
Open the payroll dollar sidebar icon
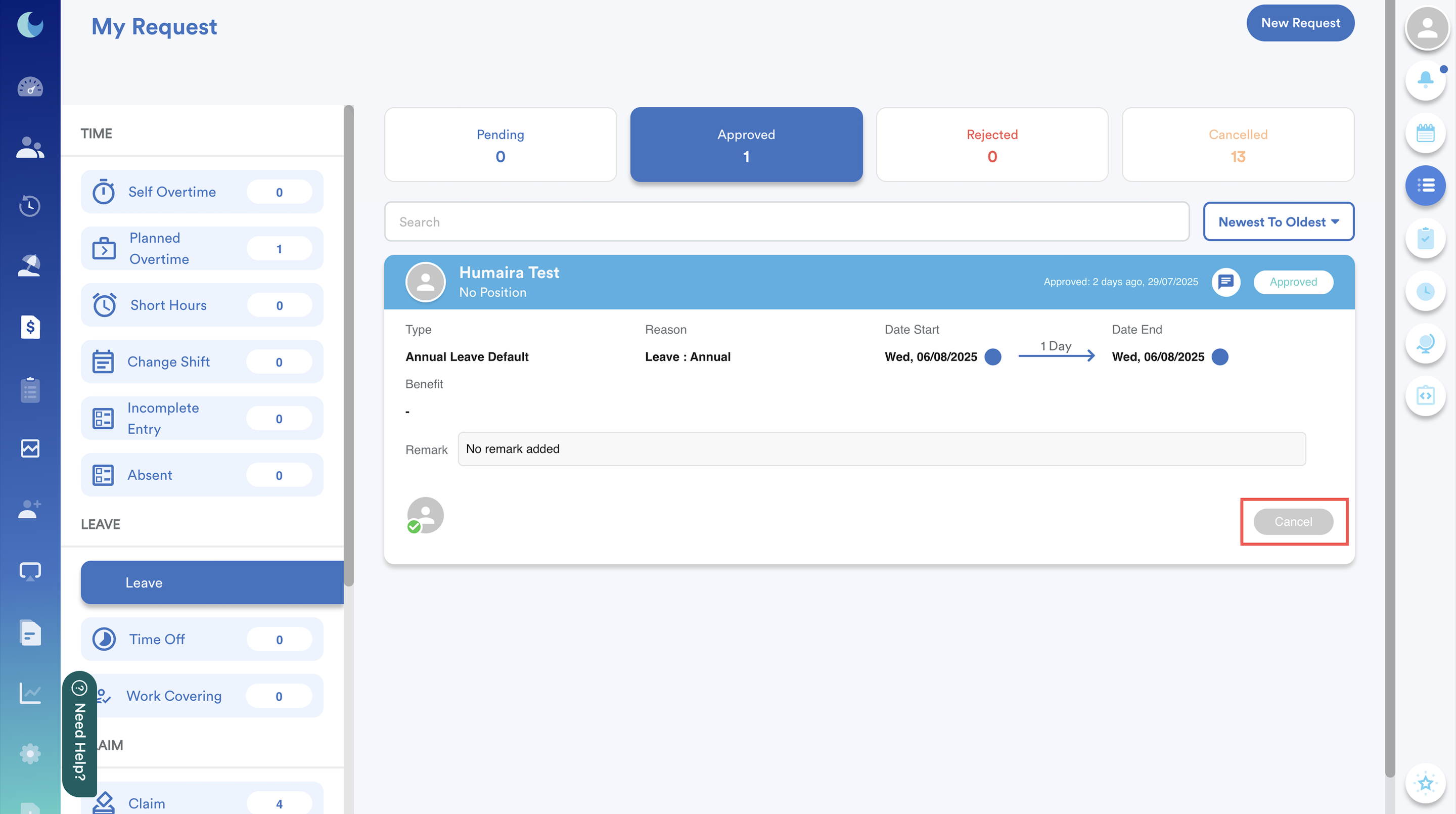(x=30, y=327)
